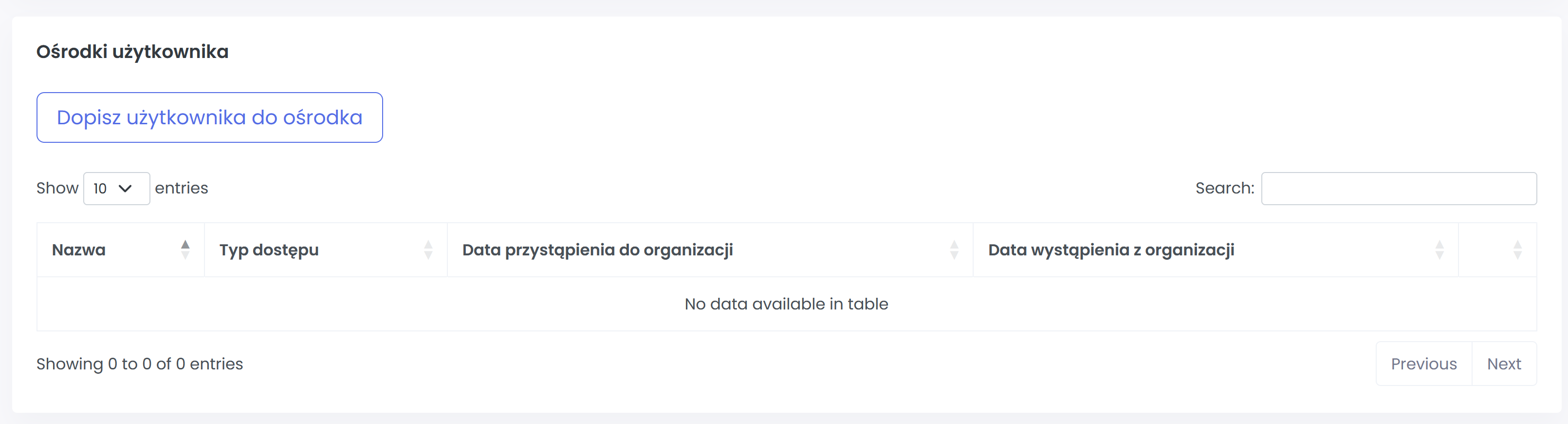Go to the Next page

pos(1503,364)
